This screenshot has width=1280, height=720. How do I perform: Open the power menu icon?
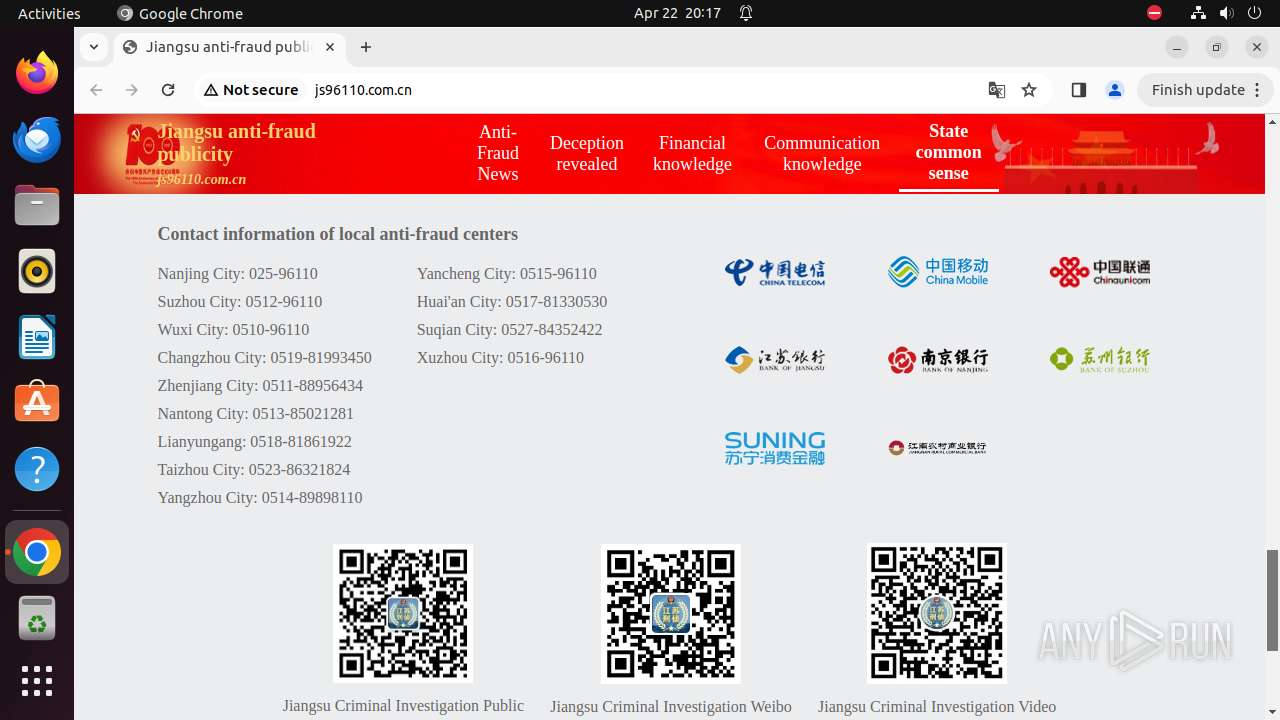[x=1255, y=13]
